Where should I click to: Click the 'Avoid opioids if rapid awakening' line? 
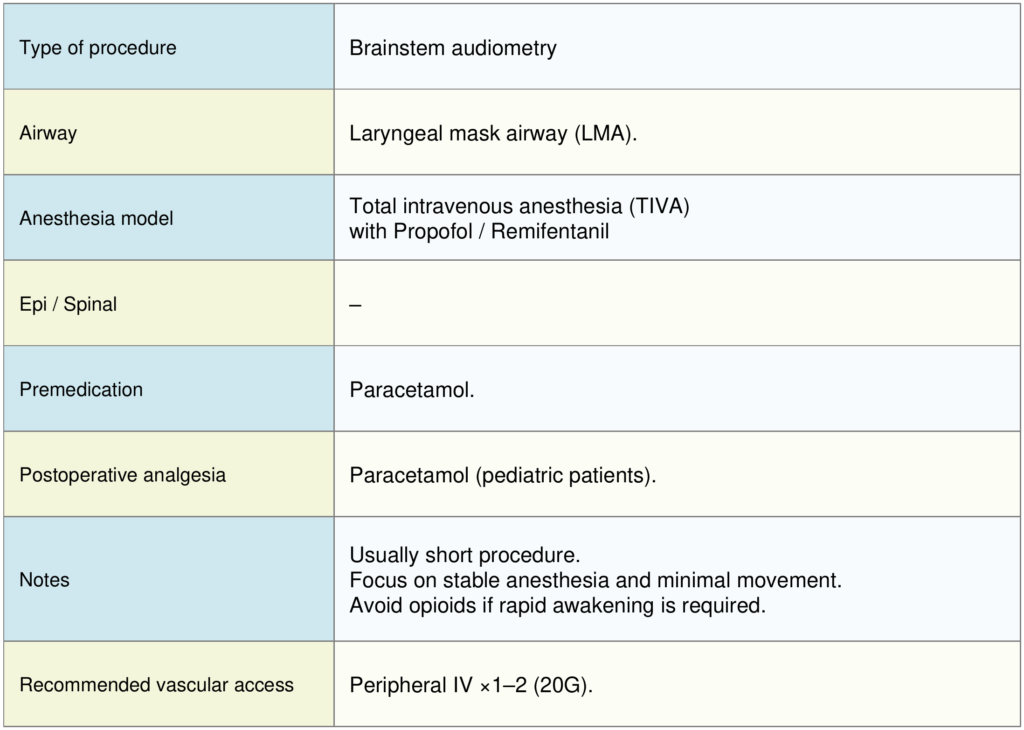(557, 605)
